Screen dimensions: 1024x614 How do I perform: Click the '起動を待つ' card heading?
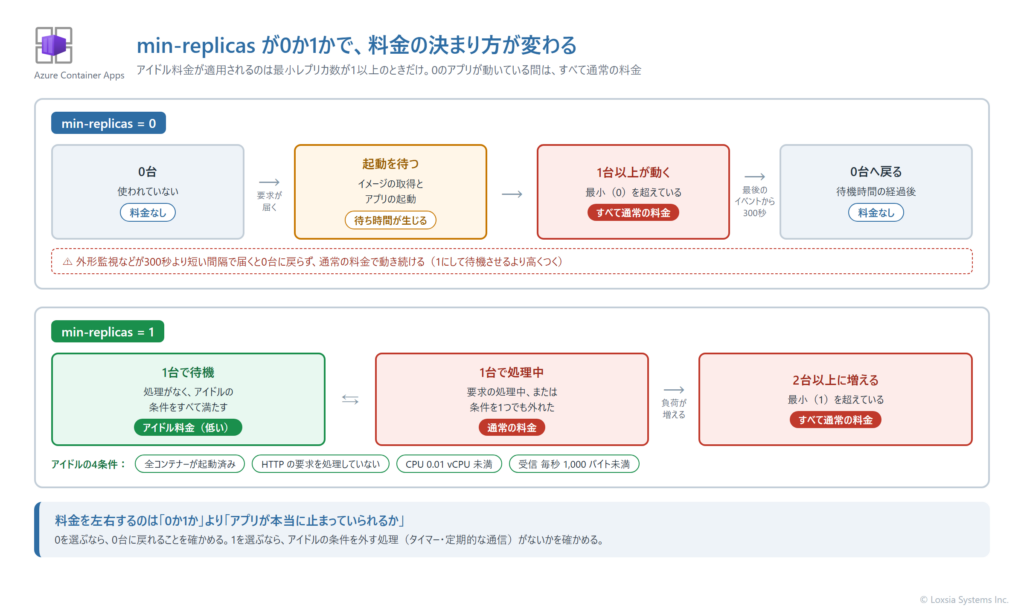click(x=391, y=163)
